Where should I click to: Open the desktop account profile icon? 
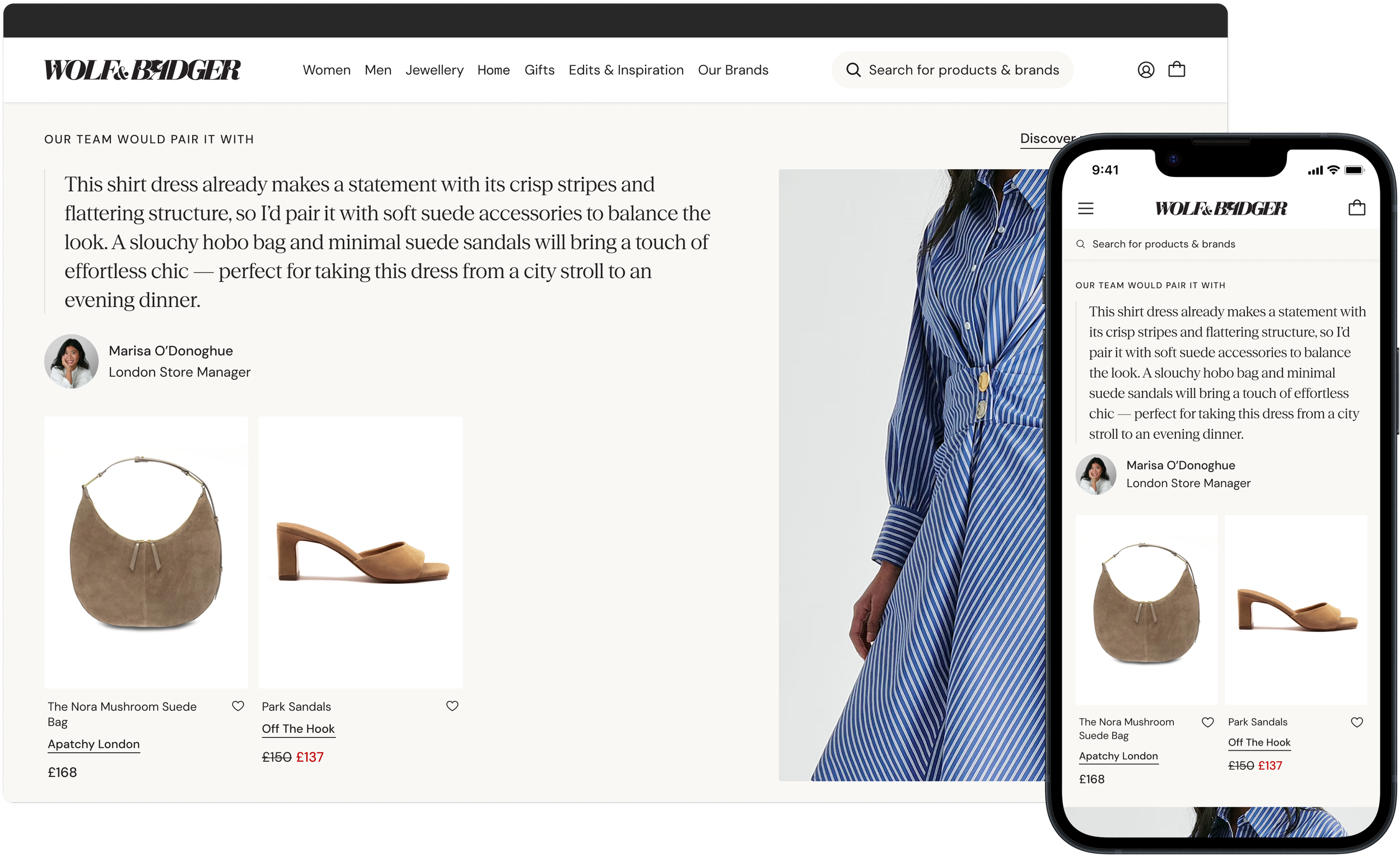pyautogui.click(x=1145, y=70)
